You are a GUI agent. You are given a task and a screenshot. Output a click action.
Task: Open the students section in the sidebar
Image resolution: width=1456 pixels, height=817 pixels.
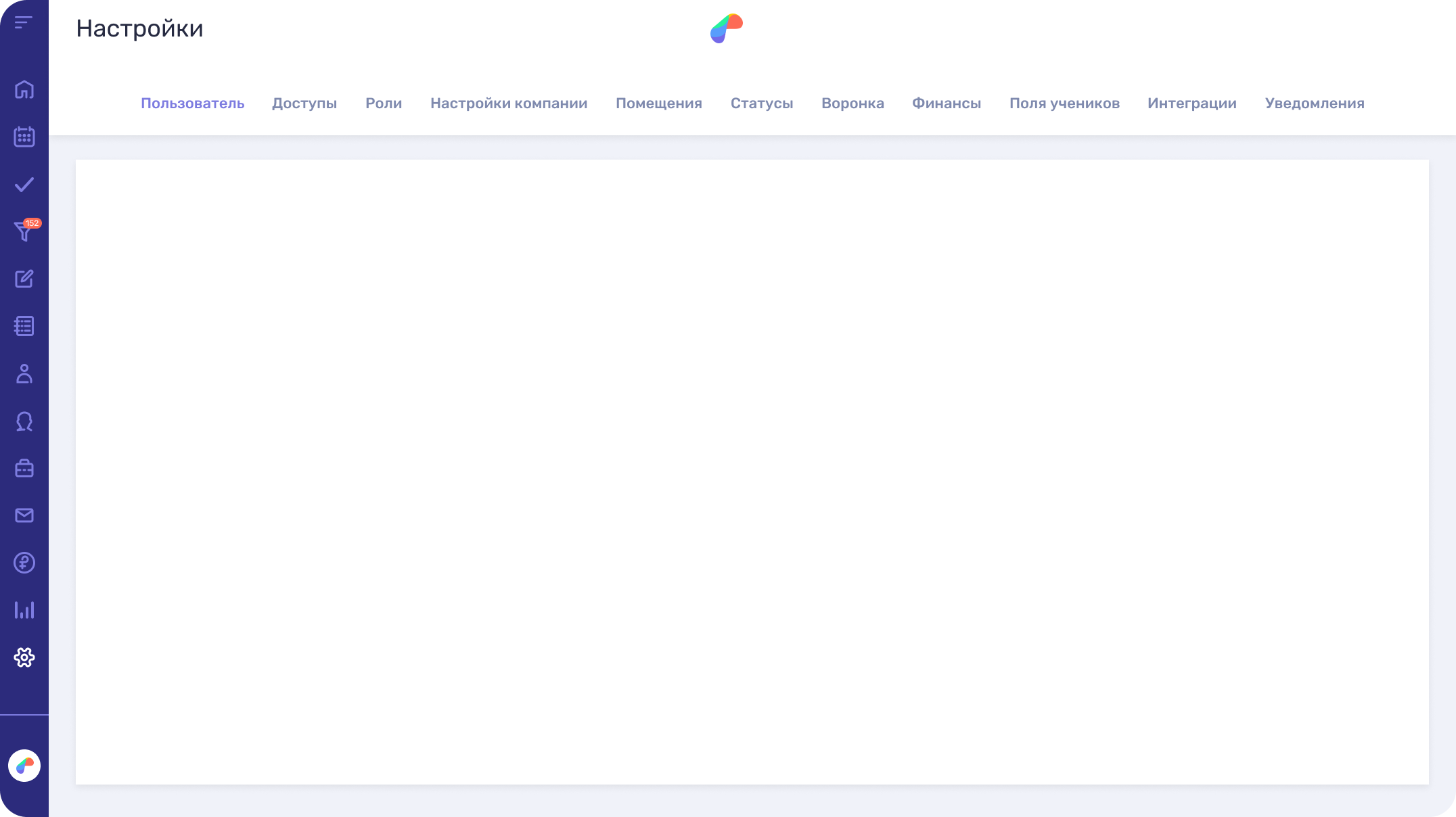[24, 373]
